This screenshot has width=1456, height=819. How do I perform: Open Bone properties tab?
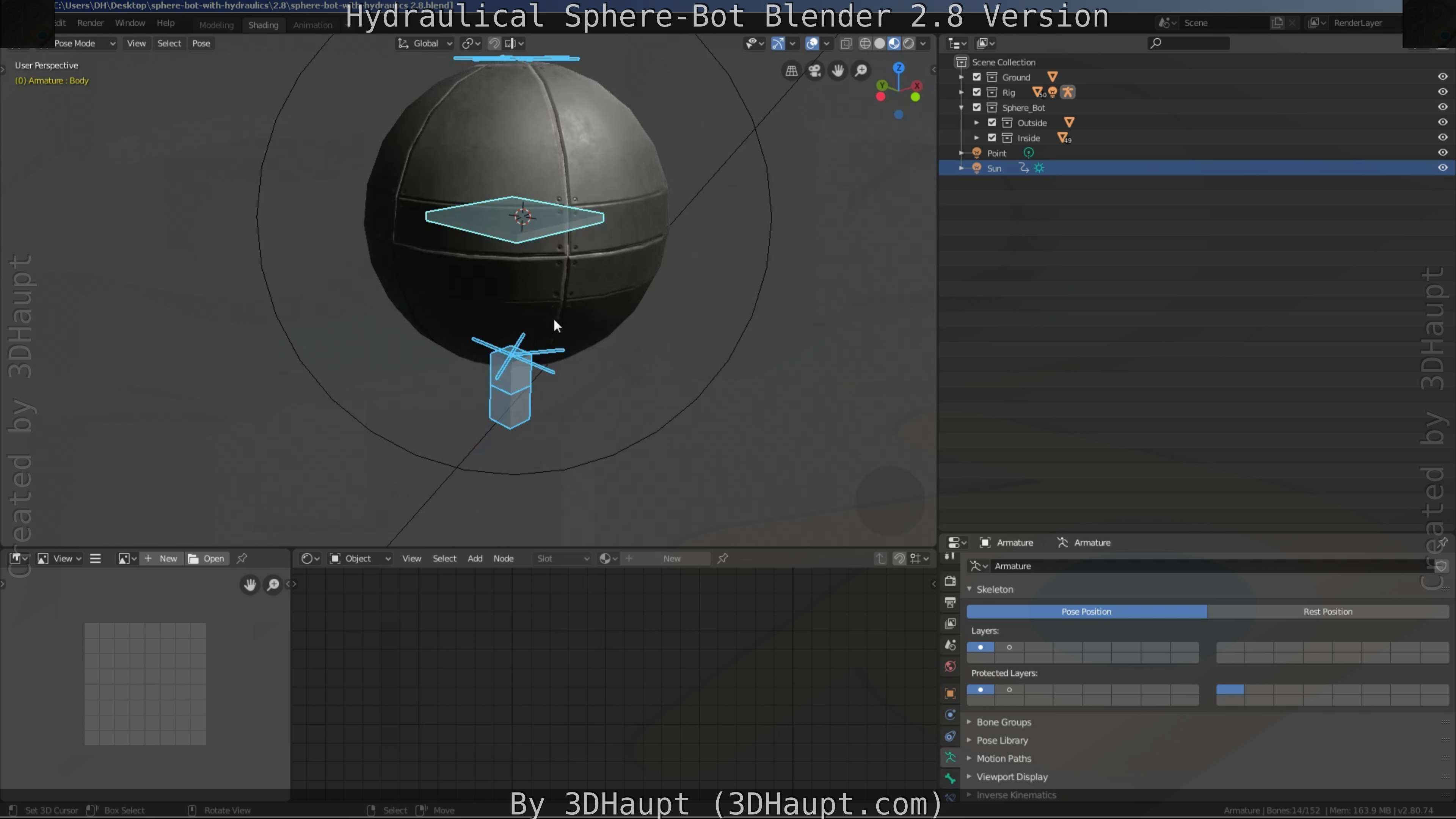[x=950, y=778]
